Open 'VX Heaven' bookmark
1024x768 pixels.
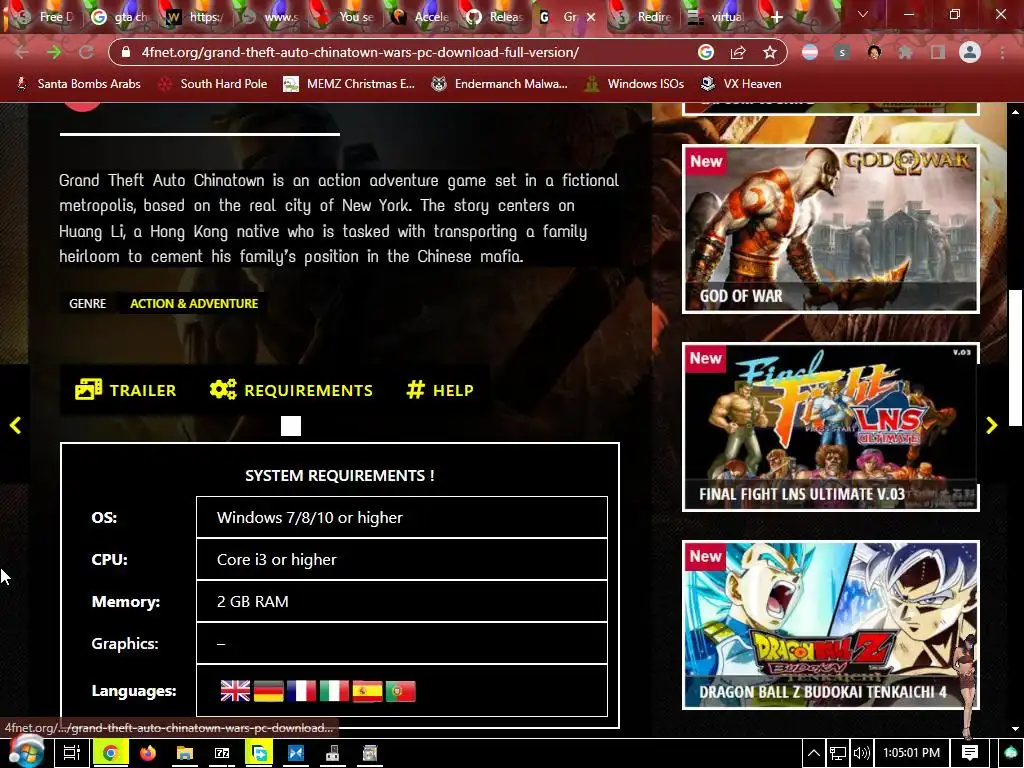(741, 84)
